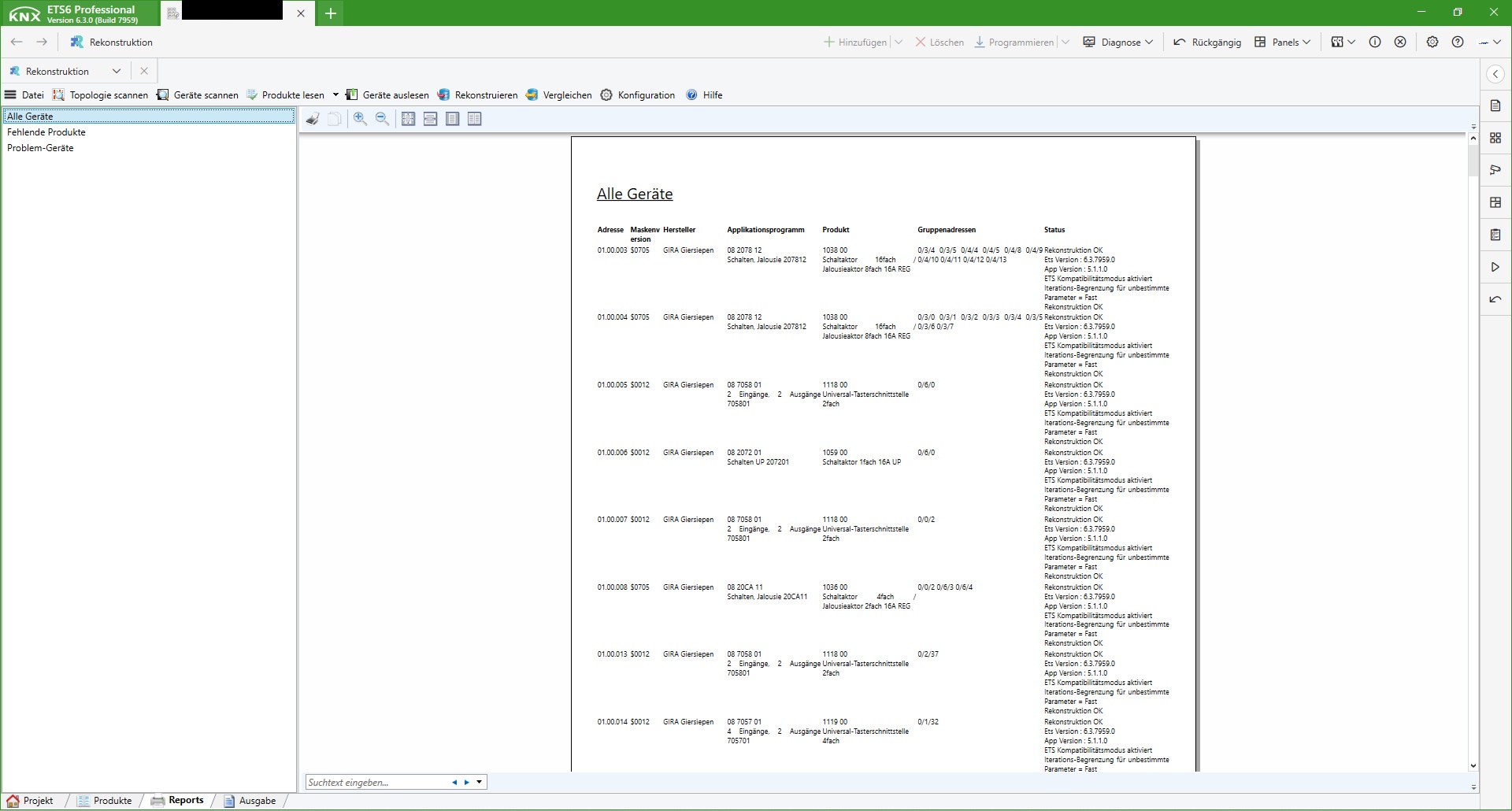
Task: Expand the Rekonstruktion panel selector chevron
Action: tap(117, 72)
